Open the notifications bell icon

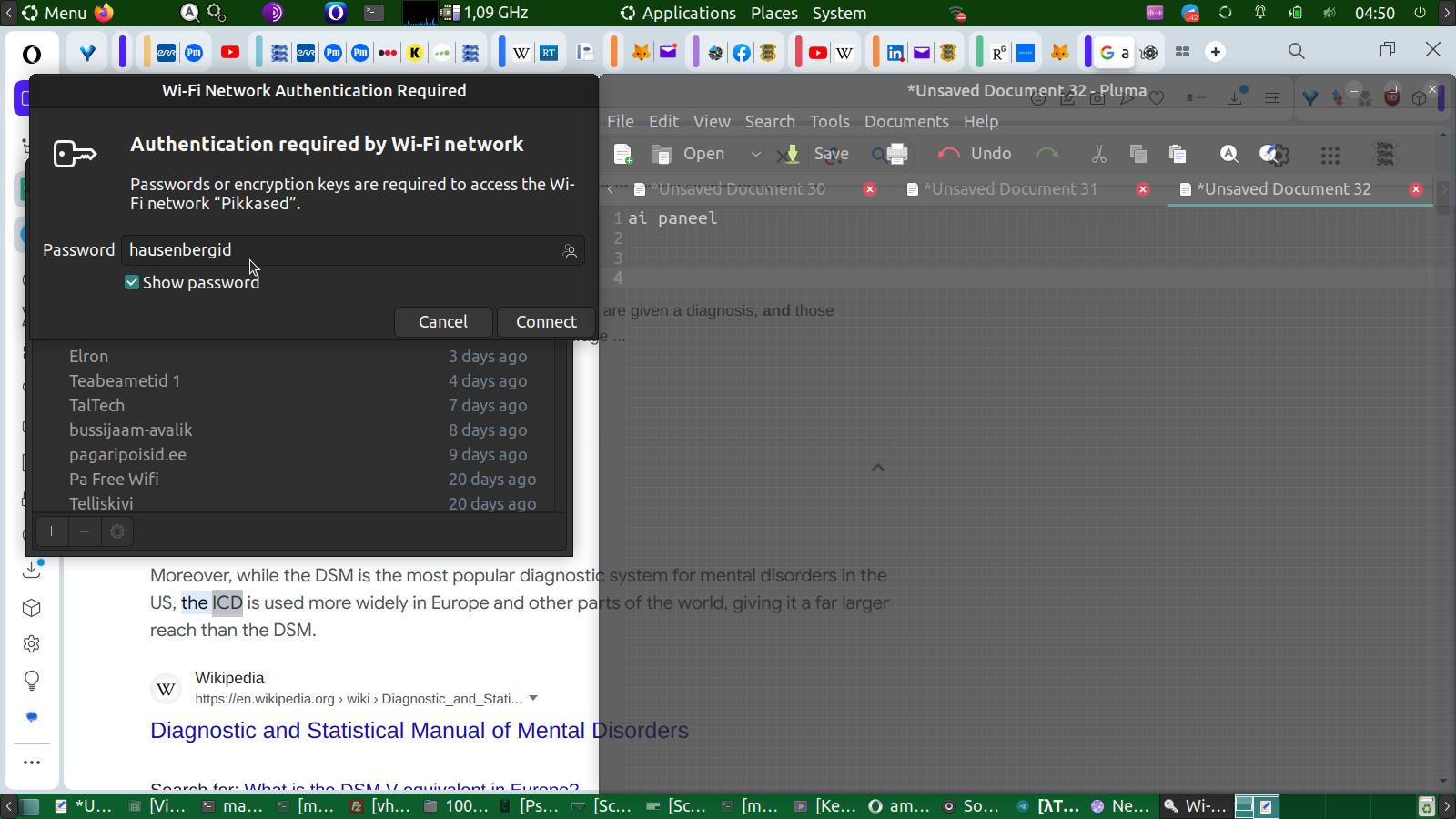tap(1260, 13)
